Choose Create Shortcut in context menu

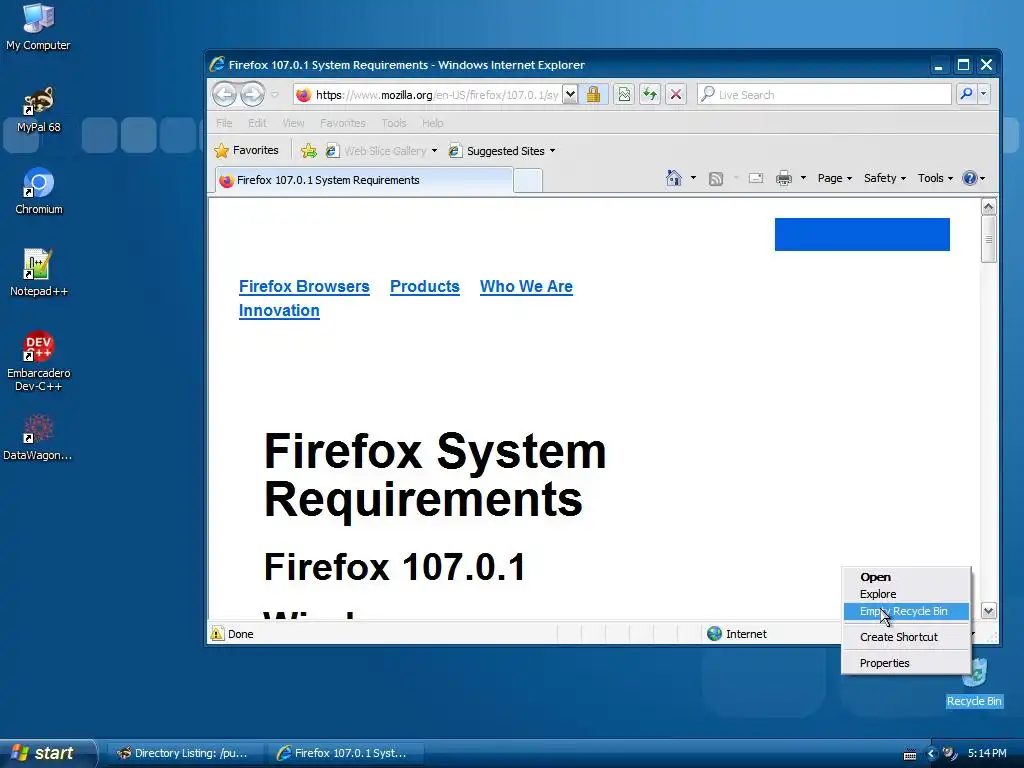(906, 637)
